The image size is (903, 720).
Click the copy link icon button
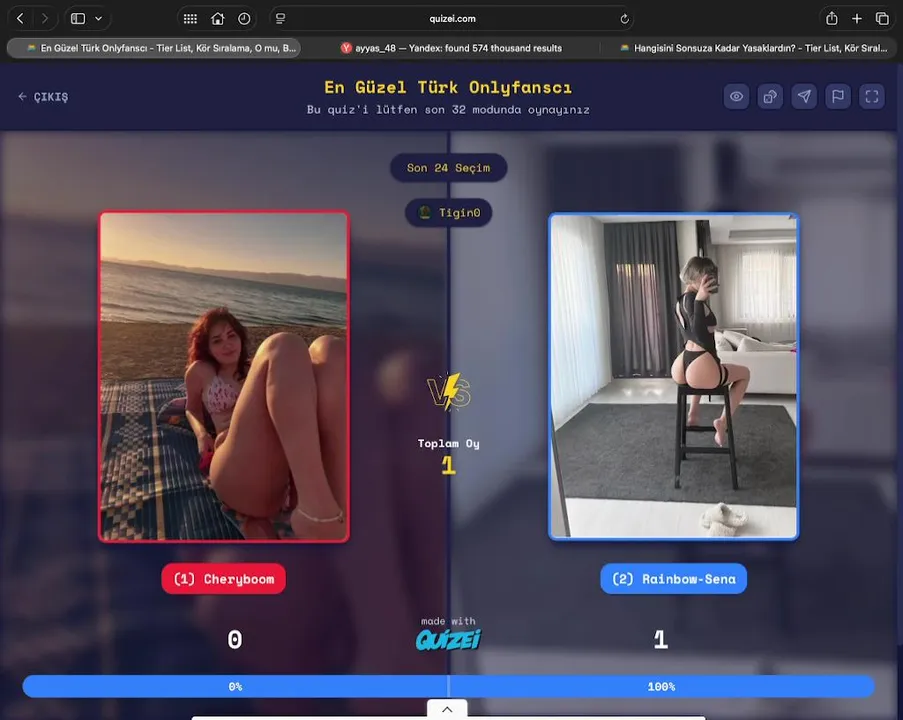point(771,97)
